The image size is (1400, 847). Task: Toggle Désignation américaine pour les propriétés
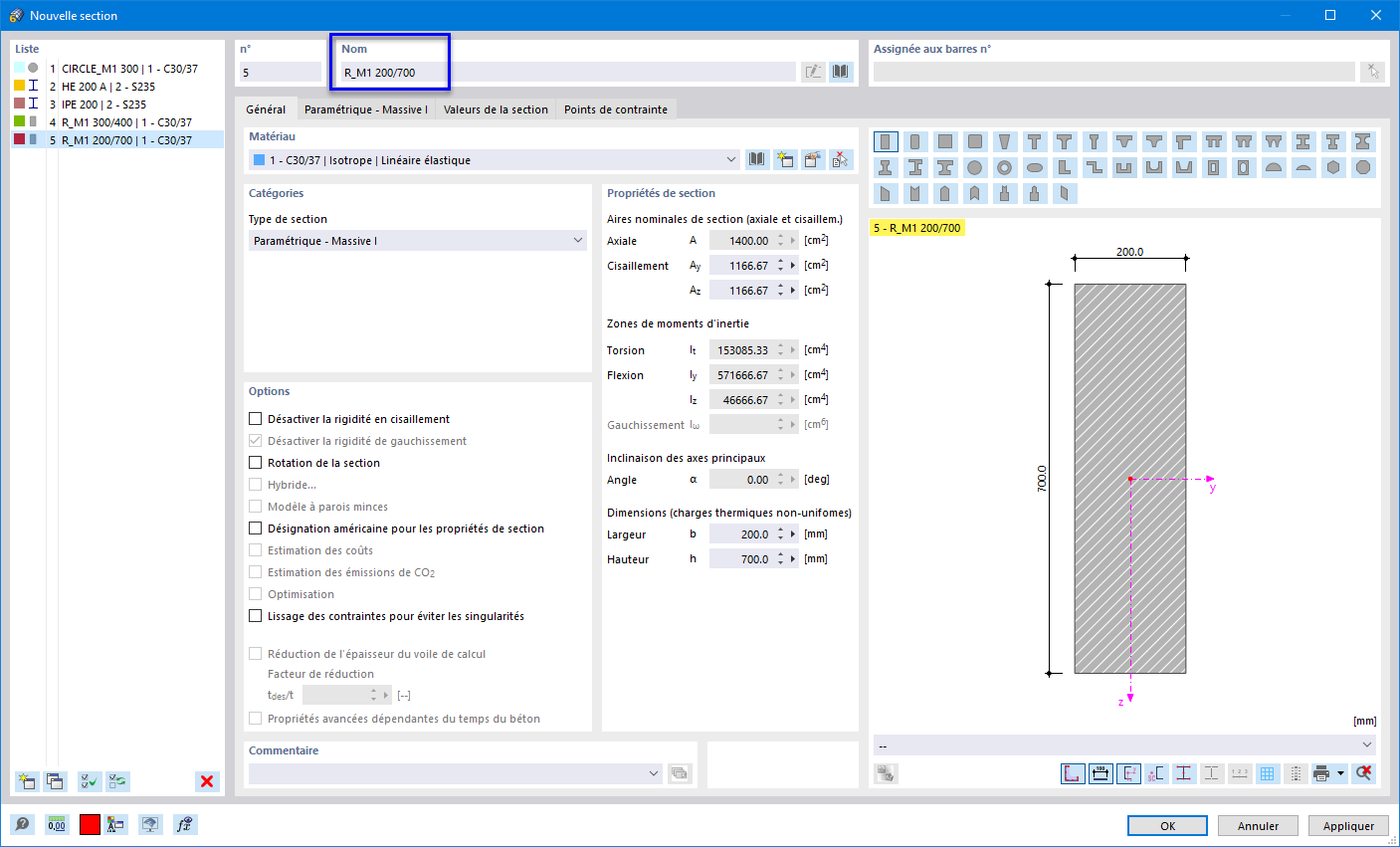click(x=256, y=529)
